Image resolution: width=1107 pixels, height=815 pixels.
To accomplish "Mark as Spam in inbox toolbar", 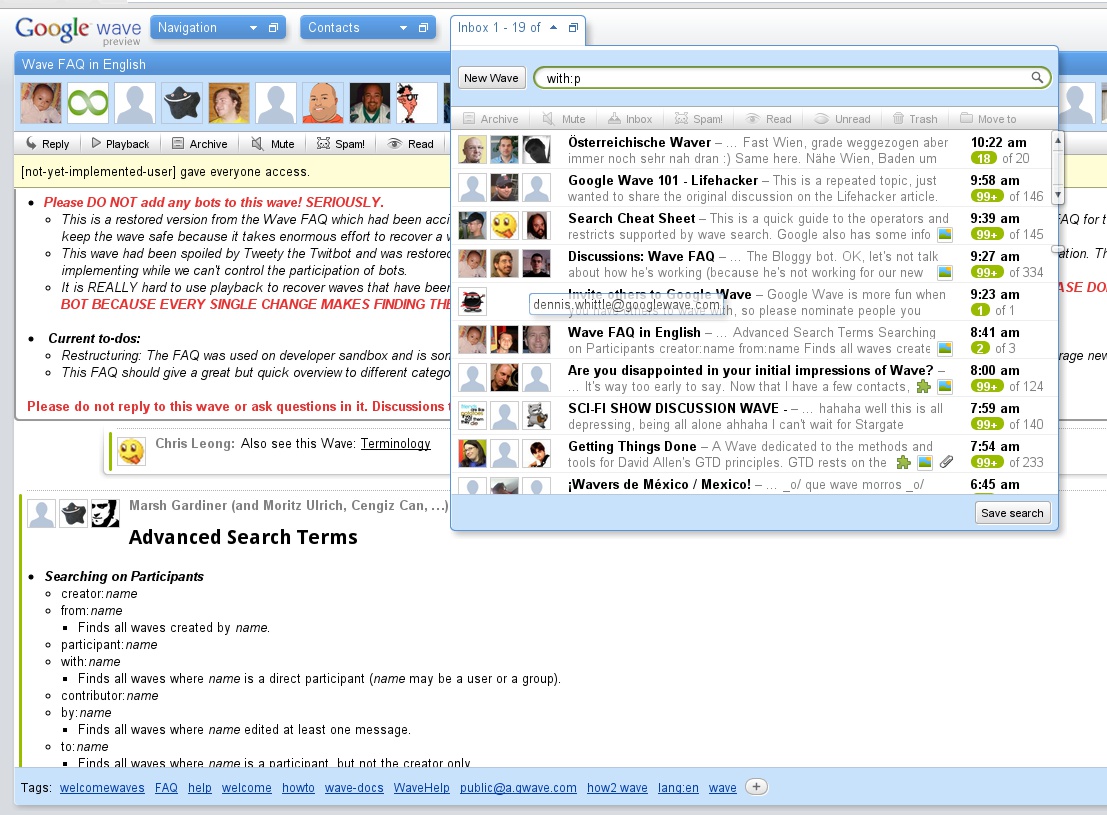I will (x=698, y=119).
